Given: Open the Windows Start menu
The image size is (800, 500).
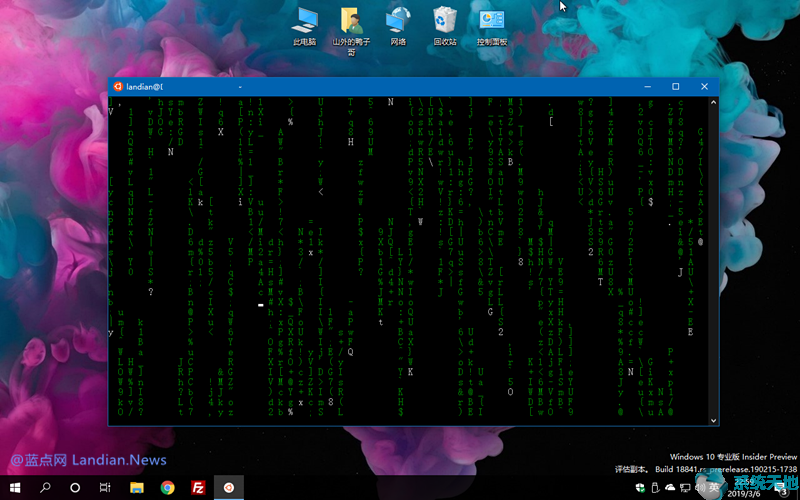Looking at the screenshot, I should (x=15, y=488).
